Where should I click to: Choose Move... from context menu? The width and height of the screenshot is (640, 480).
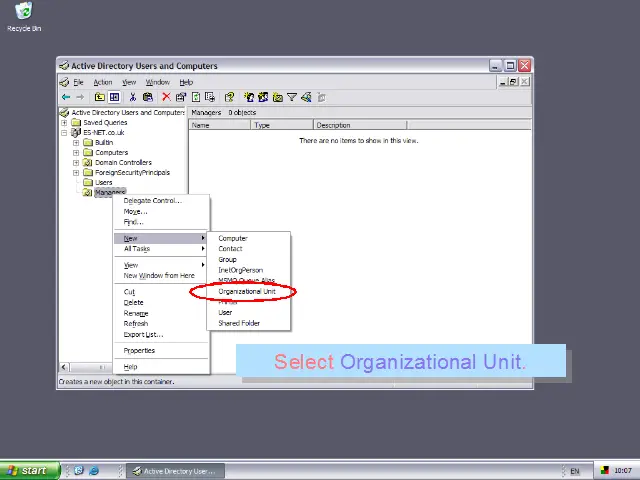point(161,211)
